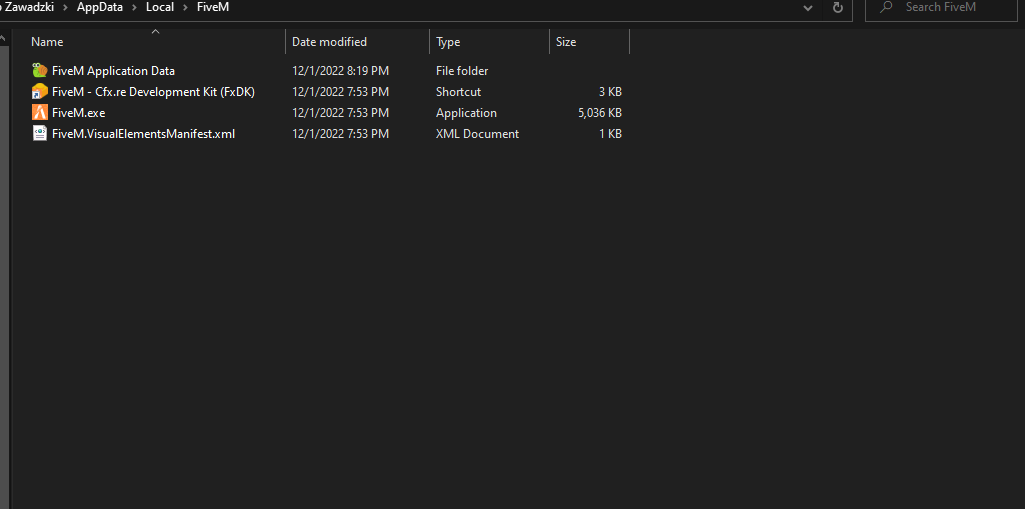This screenshot has height=509, width=1025.
Task: Go to Local folder in breadcrumb
Action: coord(160,8)
